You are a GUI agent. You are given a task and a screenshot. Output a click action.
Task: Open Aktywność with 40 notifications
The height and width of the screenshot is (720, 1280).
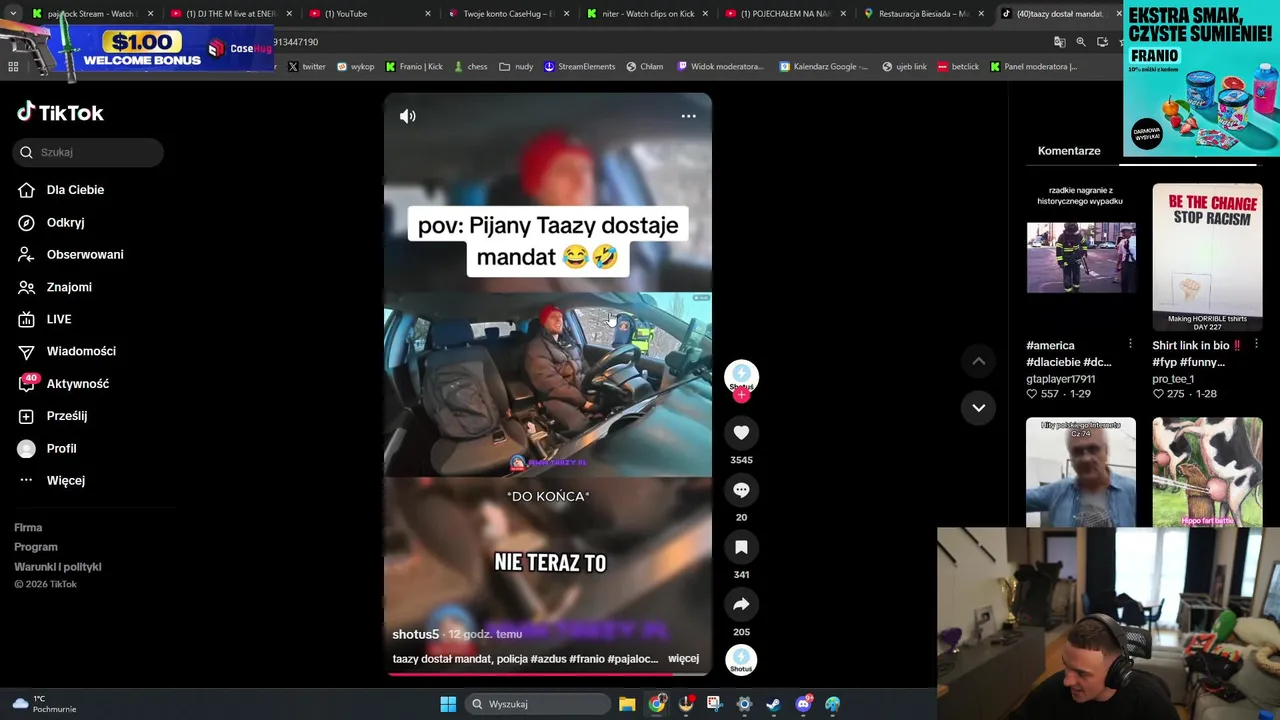[x=78, y=384]
